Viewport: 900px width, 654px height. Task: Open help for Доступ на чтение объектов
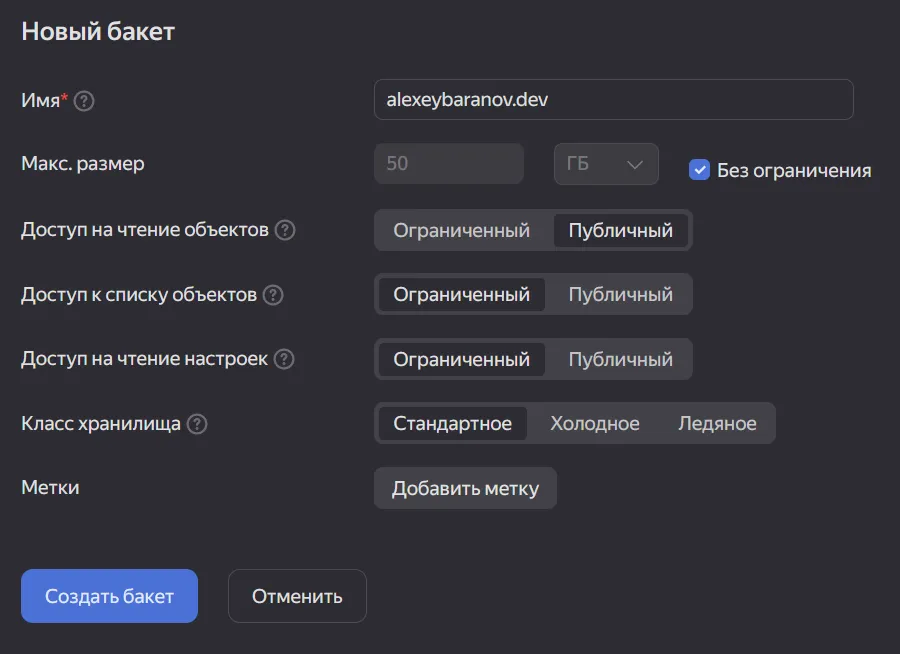click(285, 229)
